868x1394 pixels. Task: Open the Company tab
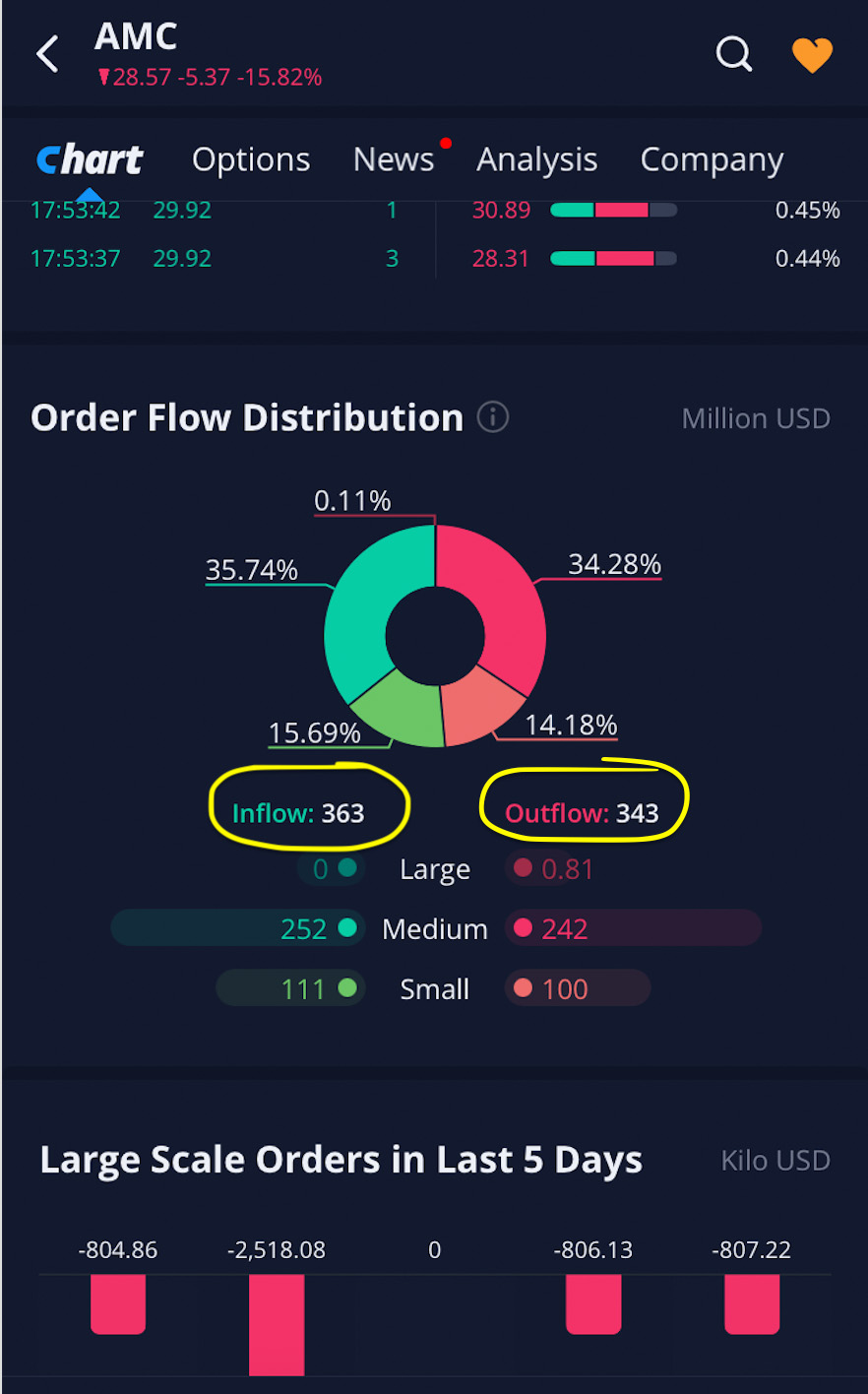712,159
